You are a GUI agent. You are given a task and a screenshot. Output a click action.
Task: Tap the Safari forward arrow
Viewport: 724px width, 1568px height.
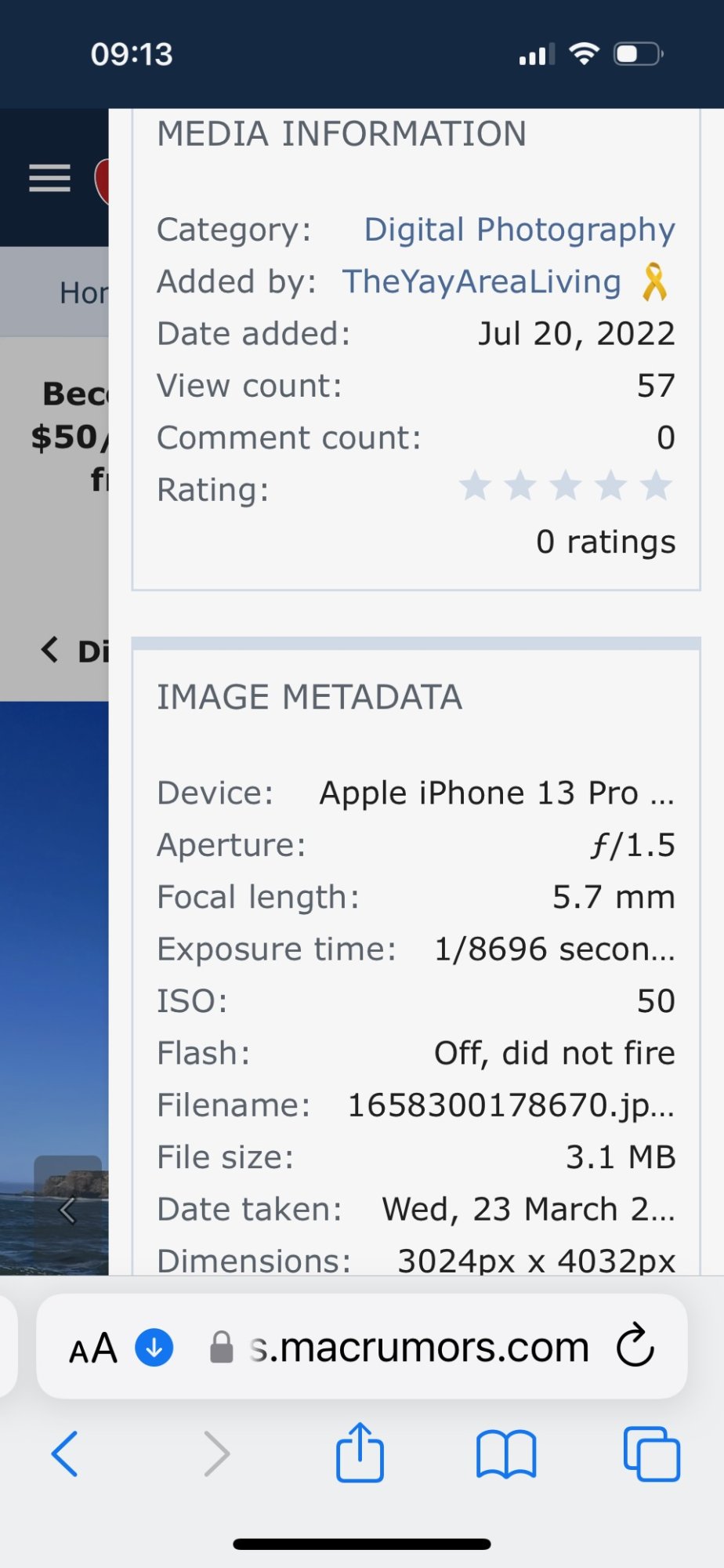(216, 1454)
